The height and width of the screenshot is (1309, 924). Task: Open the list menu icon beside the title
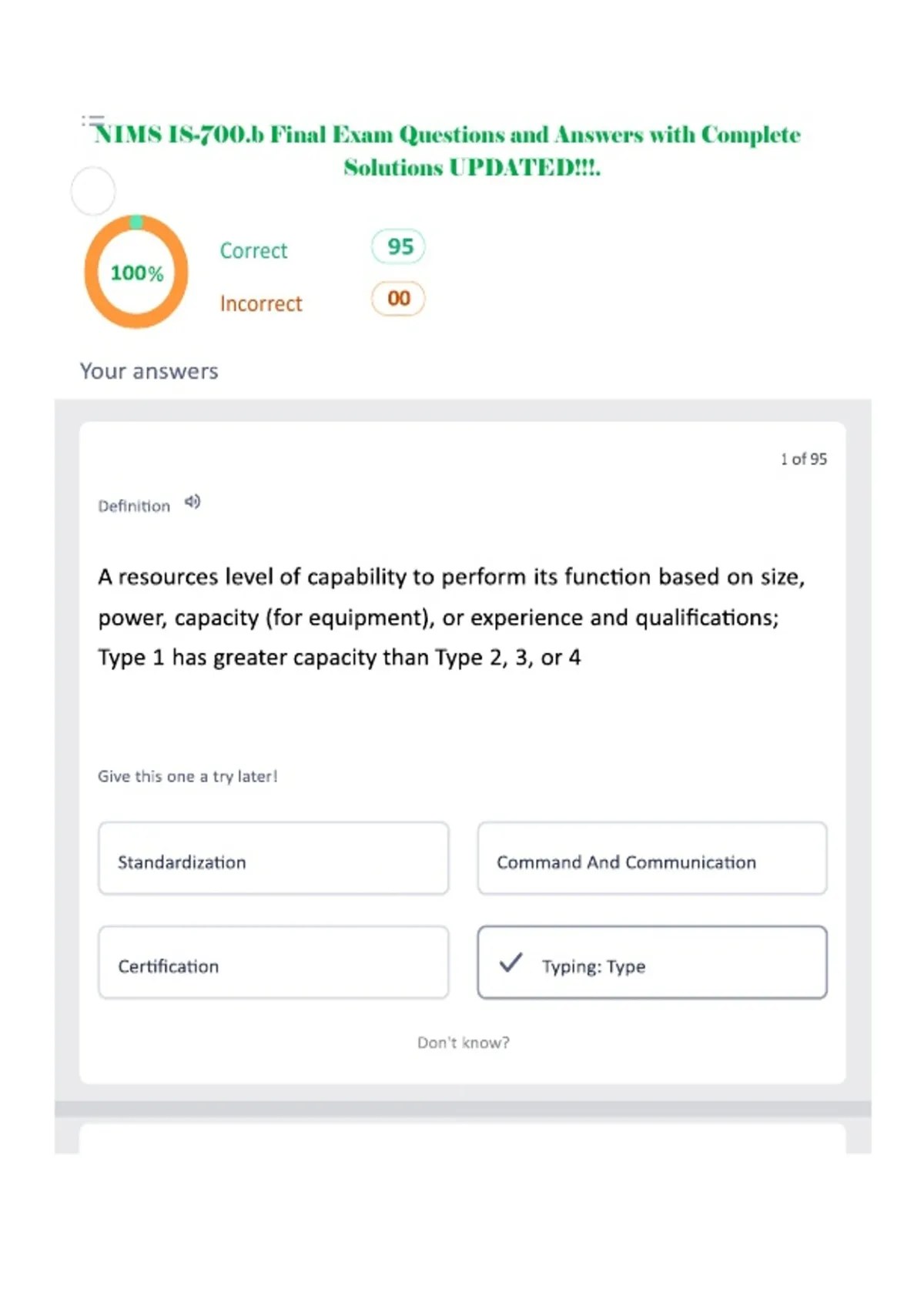92,121
